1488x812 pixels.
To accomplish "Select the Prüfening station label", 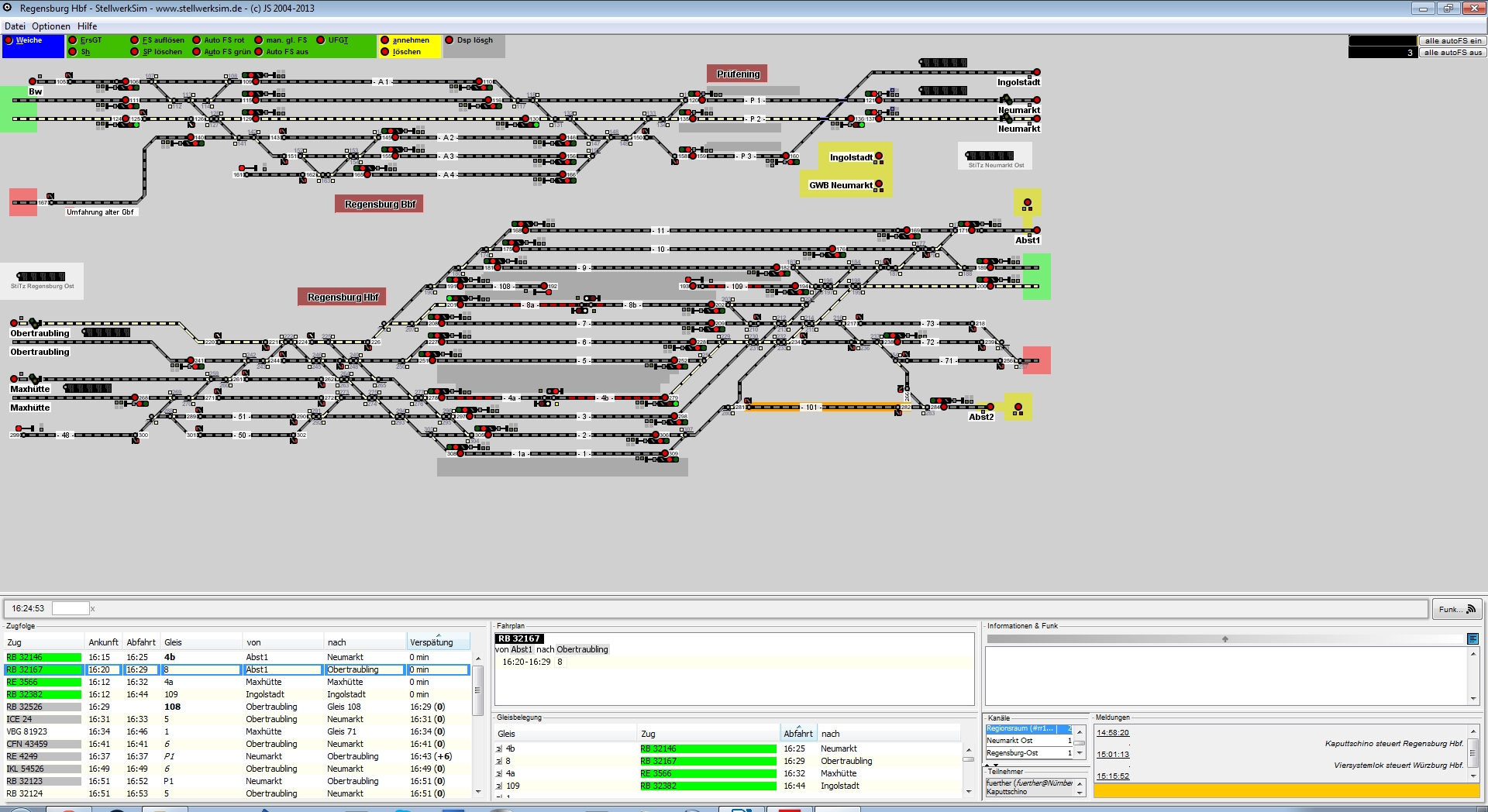I will click(738, 74).
